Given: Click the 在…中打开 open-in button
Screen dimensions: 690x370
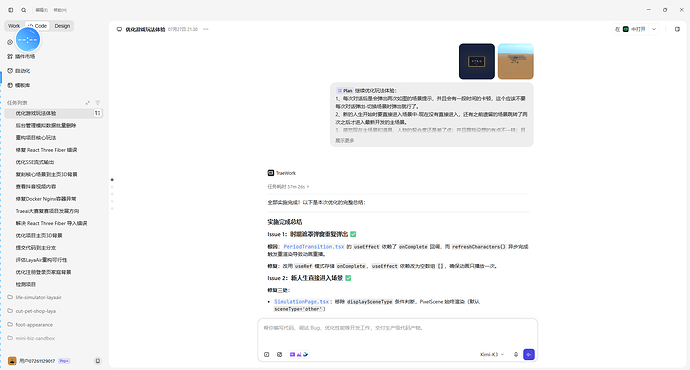Looking at the screenshot, I should (x=630, y=29).
